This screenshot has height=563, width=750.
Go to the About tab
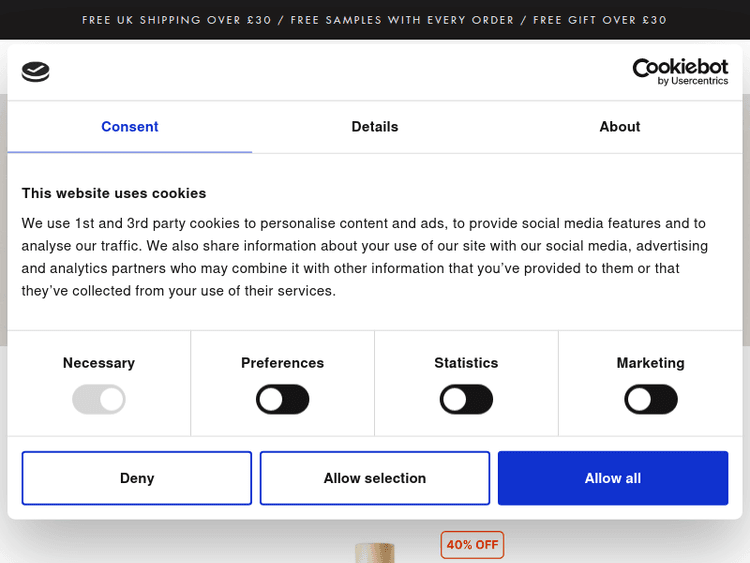pos(619,127)
